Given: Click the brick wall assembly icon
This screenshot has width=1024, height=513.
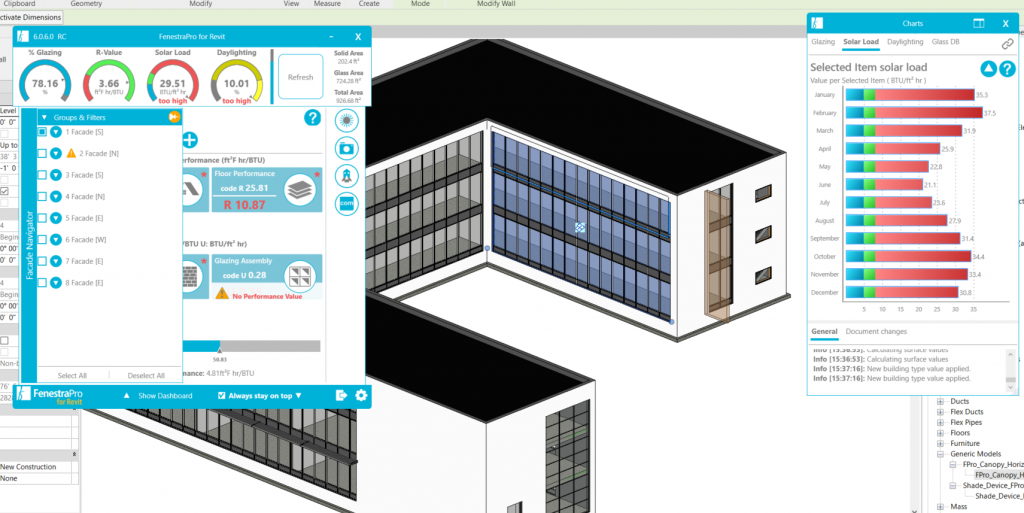Looking at the screenshot, I should pyautogui.click(x=189, y=275).
